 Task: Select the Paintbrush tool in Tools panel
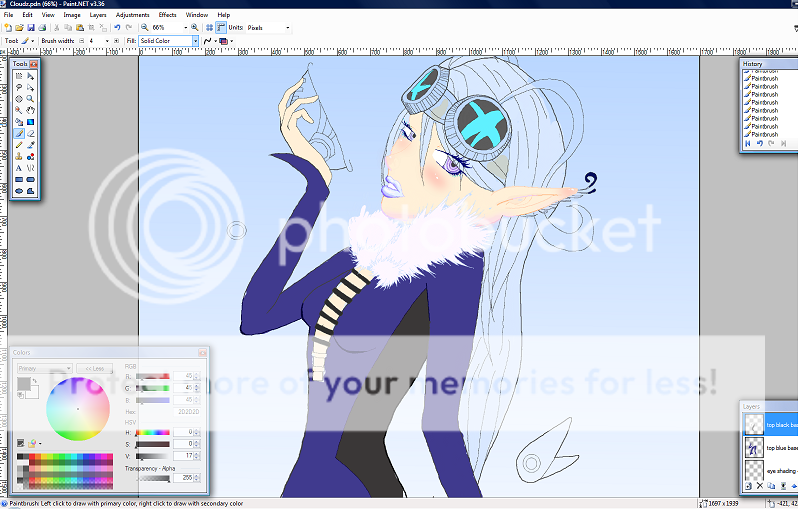click(x=19, y=132)
